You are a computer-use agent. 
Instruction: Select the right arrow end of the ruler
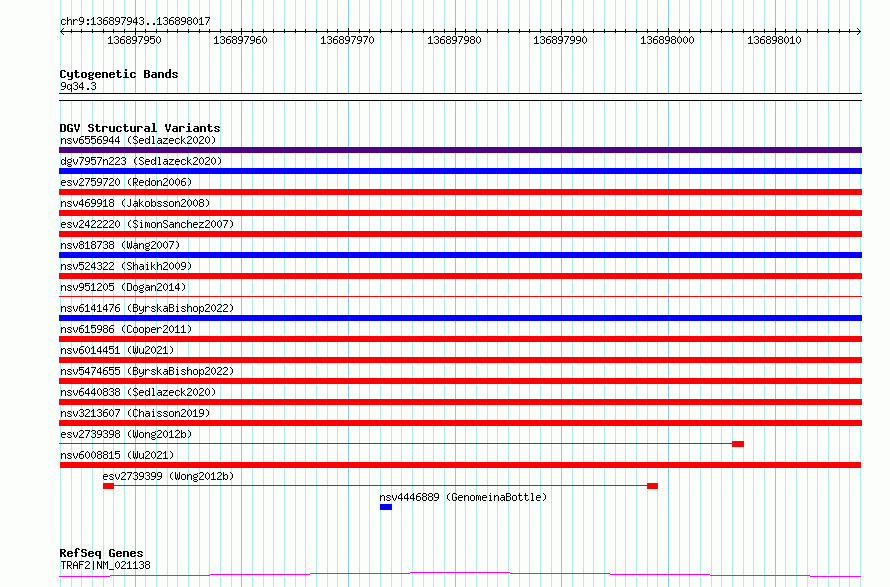859,31
